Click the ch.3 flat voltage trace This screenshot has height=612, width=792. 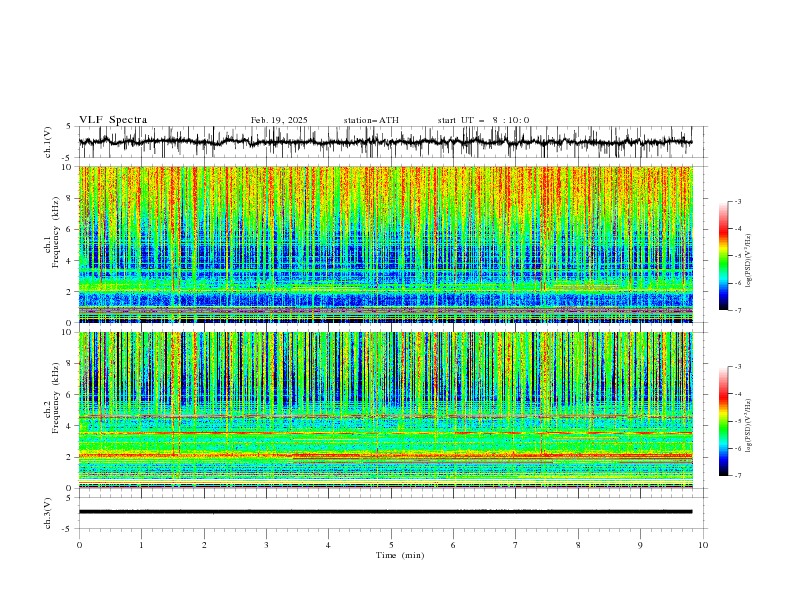click(385, 512)
